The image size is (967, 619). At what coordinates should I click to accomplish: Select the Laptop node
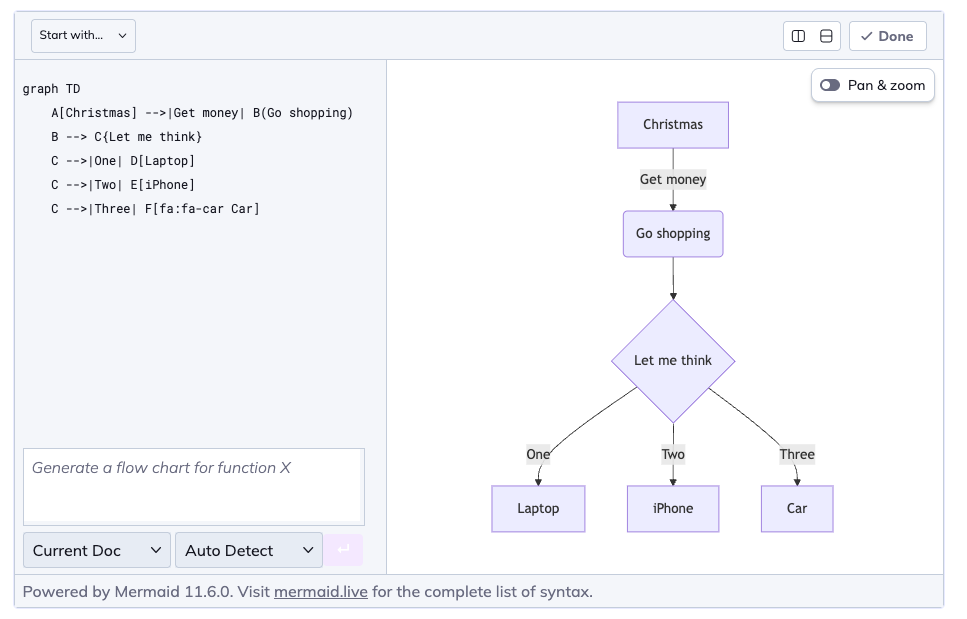pyautogui.click(x=538, y=509)
